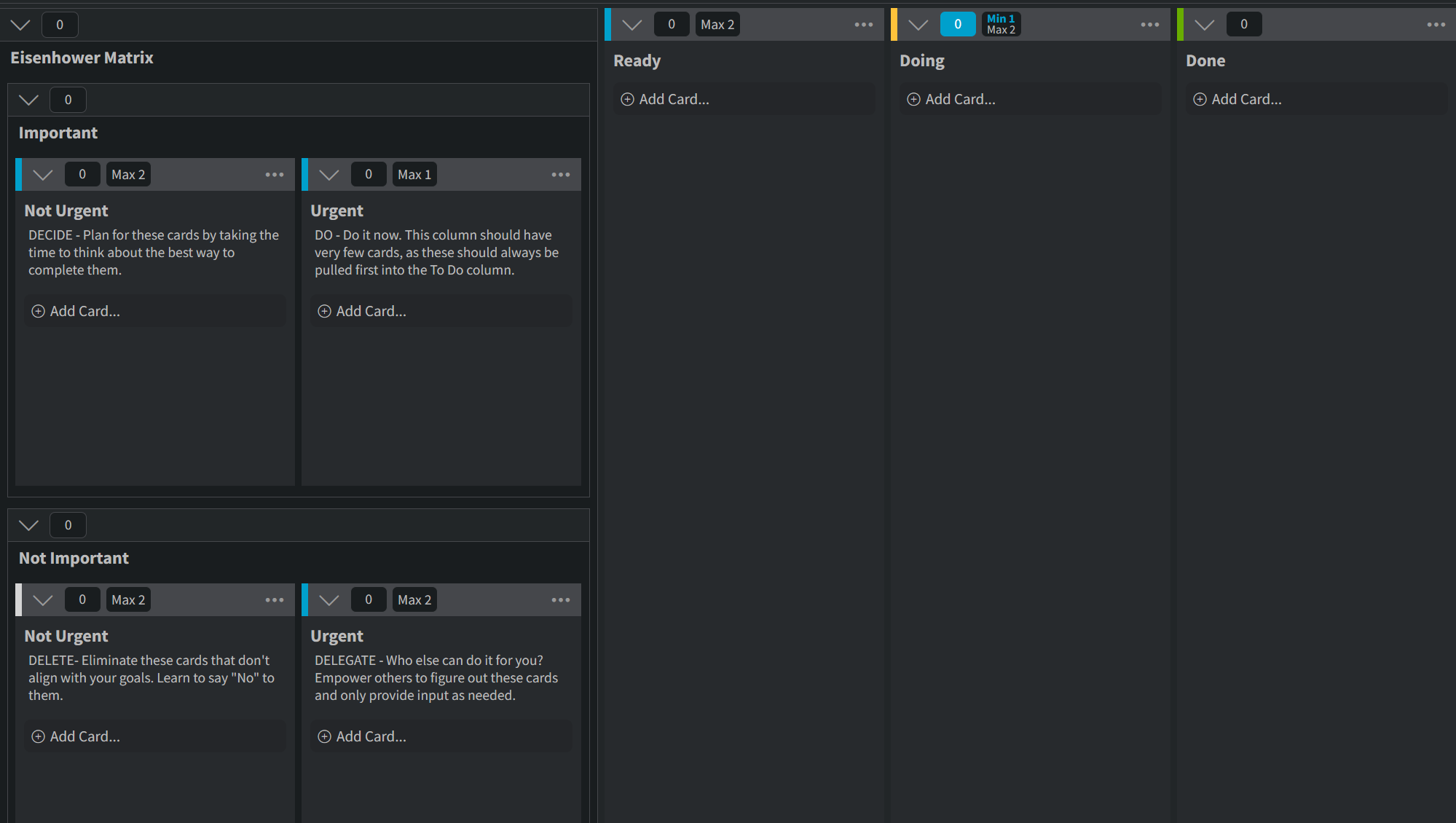The image size is (1456, 823).
Task: Click highlighted blue card count on Doing
Action: tap(958, 25)
